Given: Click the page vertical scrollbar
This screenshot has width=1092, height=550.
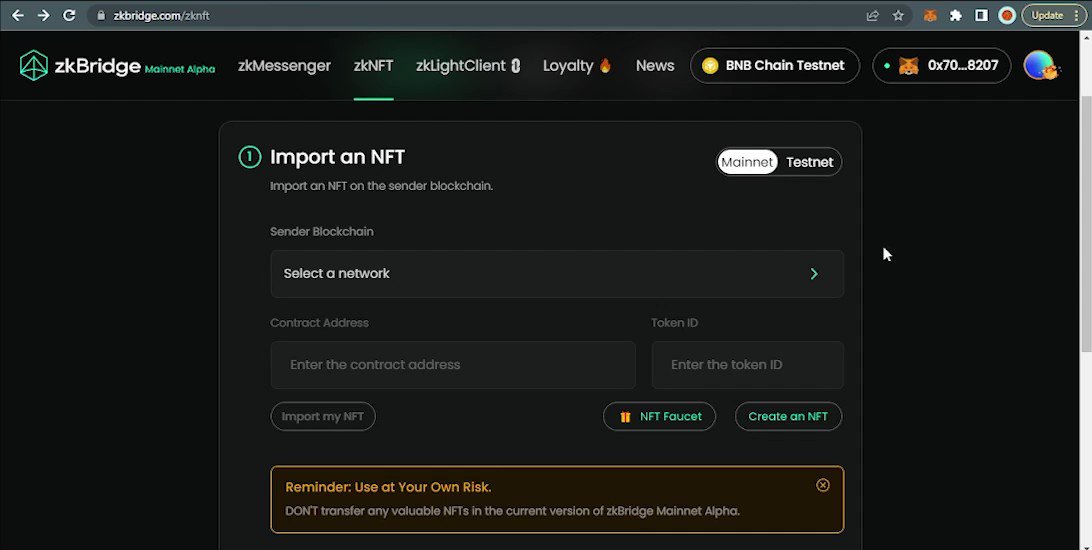Looking at the screenshot, I should [1085, 223].
